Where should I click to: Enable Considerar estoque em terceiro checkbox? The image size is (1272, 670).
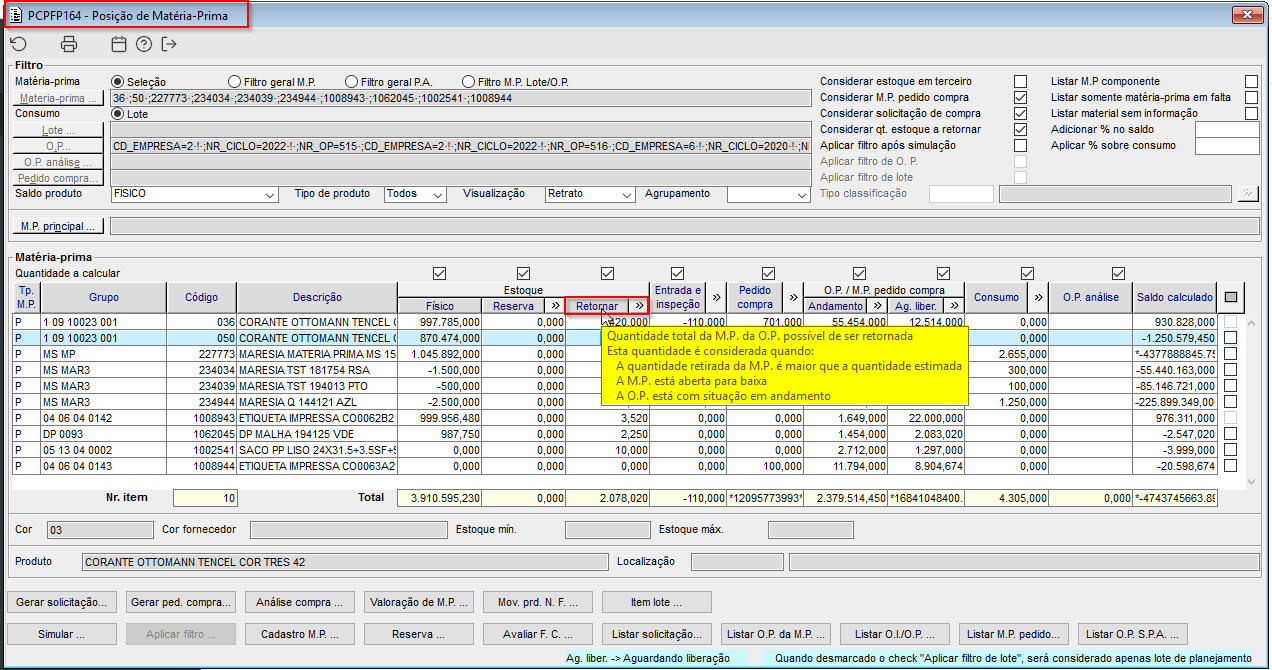point(1020,82)
